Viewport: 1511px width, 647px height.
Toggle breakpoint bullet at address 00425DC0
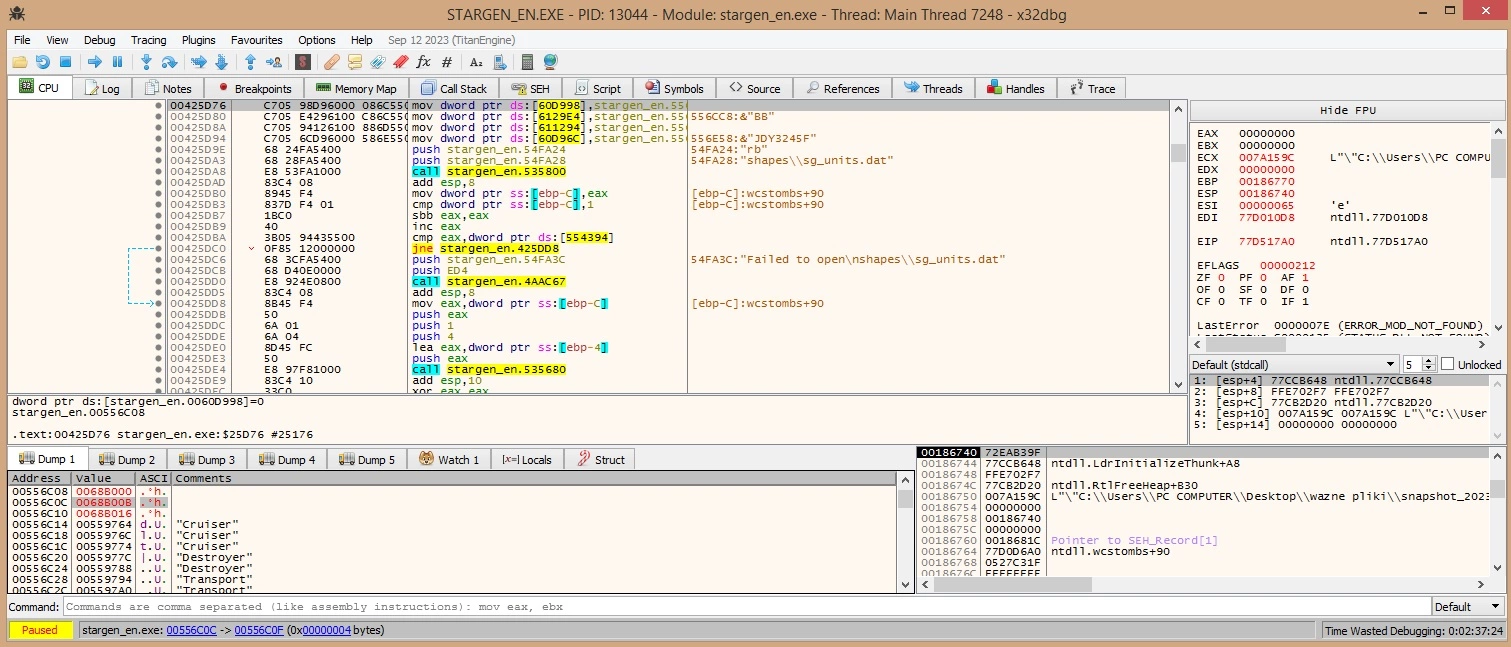tap(158, 247)
